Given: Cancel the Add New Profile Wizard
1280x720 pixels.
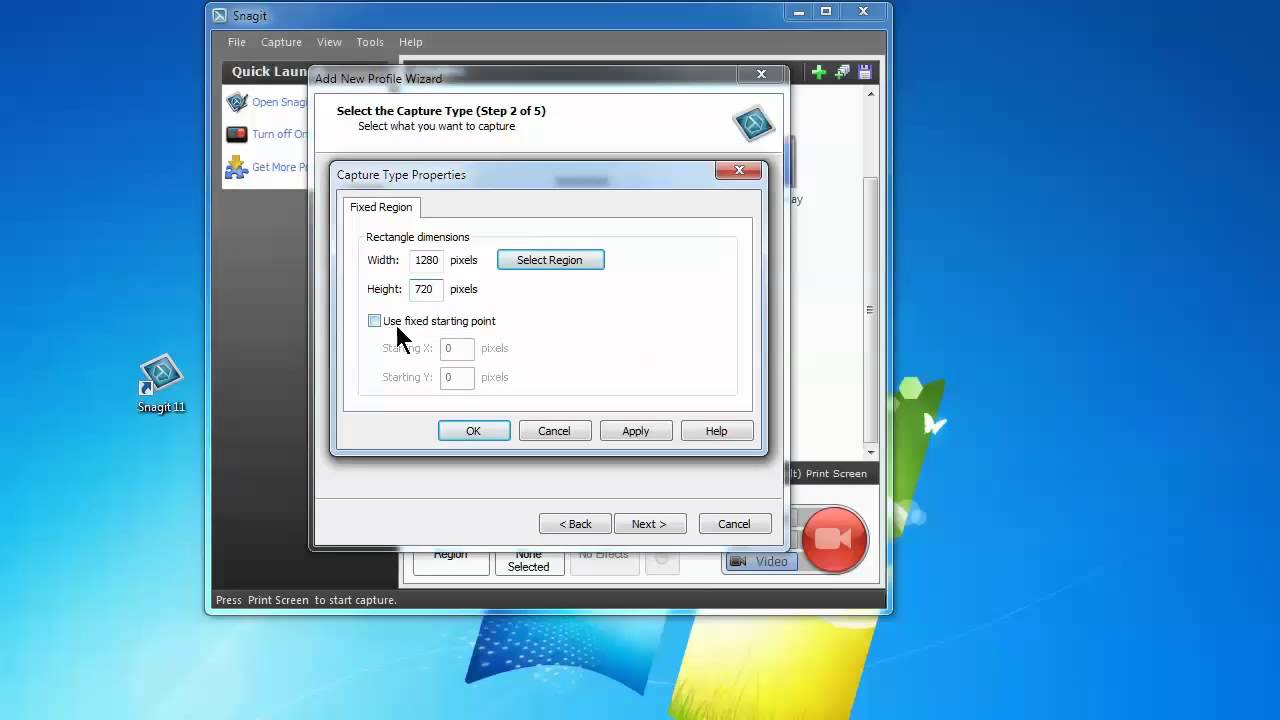Looking at the screenshot, I should pyautogui.click(x=734, y=524).
